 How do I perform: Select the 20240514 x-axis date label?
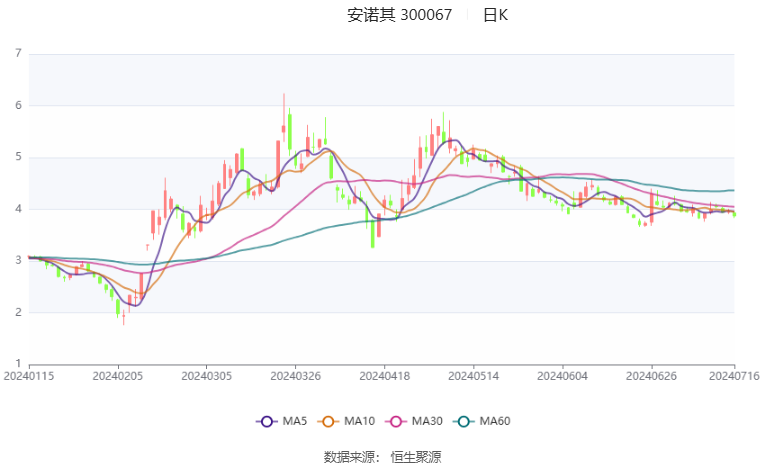pyautogui.click(x=473, y=376)
